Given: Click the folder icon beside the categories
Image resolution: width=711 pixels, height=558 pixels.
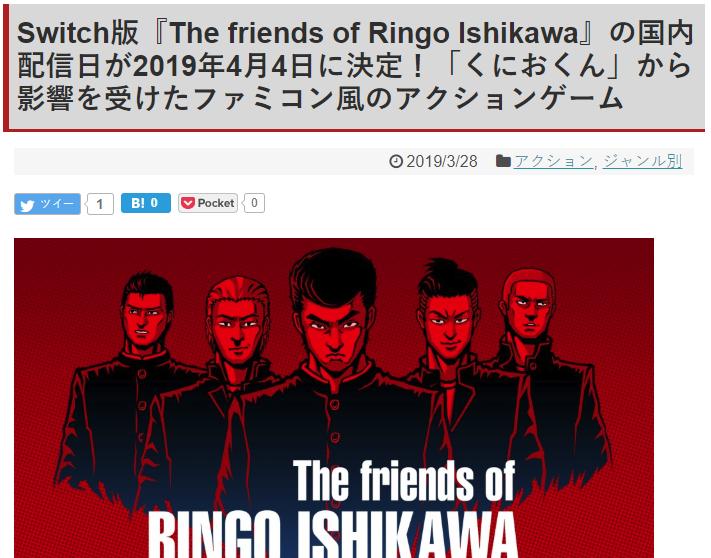Looking at the screenshot, I should point(503,161).
